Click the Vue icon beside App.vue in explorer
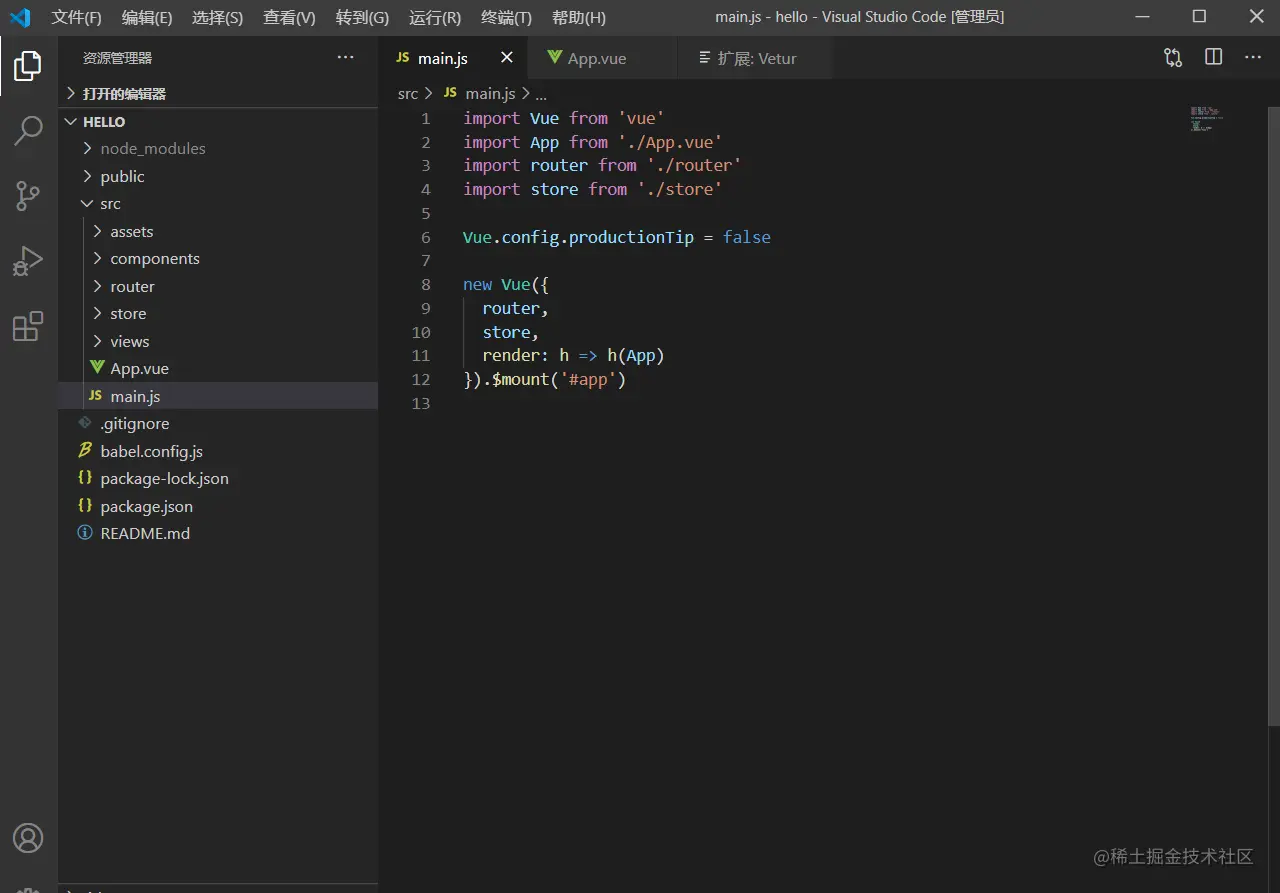 point(97,368)
